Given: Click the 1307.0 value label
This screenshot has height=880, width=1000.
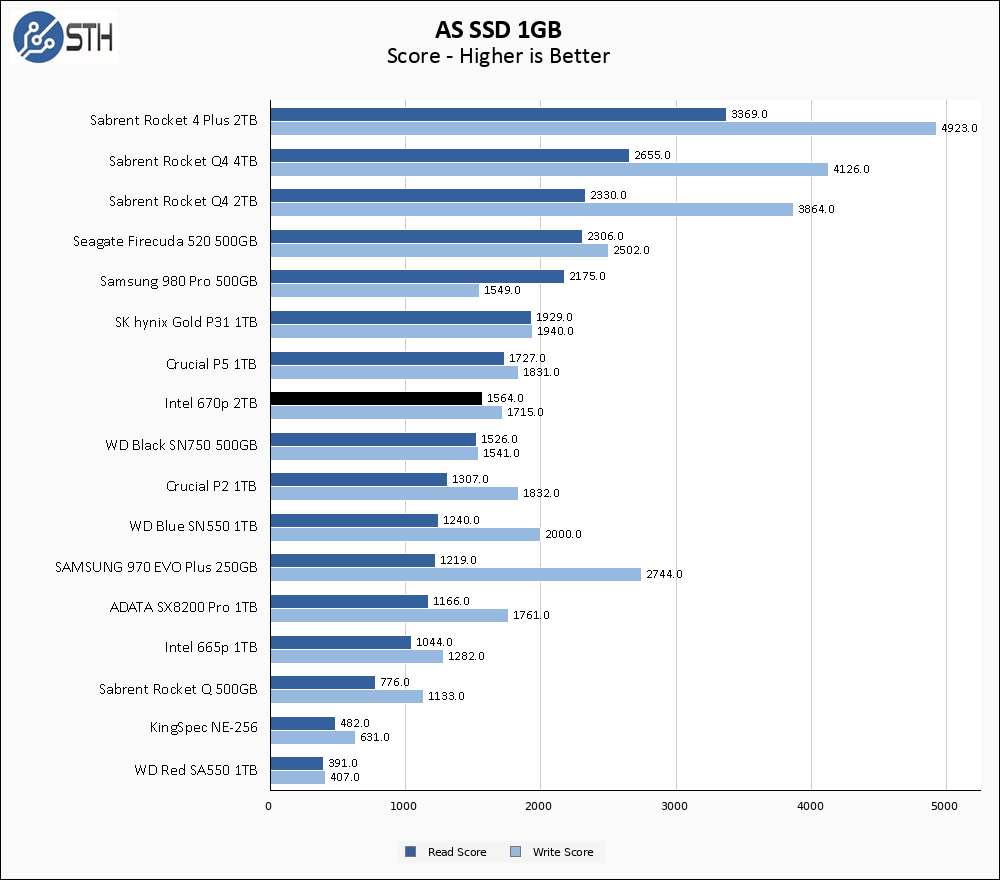Looking at the screenshot, I should pyautogui.click(x=470, y=480).
